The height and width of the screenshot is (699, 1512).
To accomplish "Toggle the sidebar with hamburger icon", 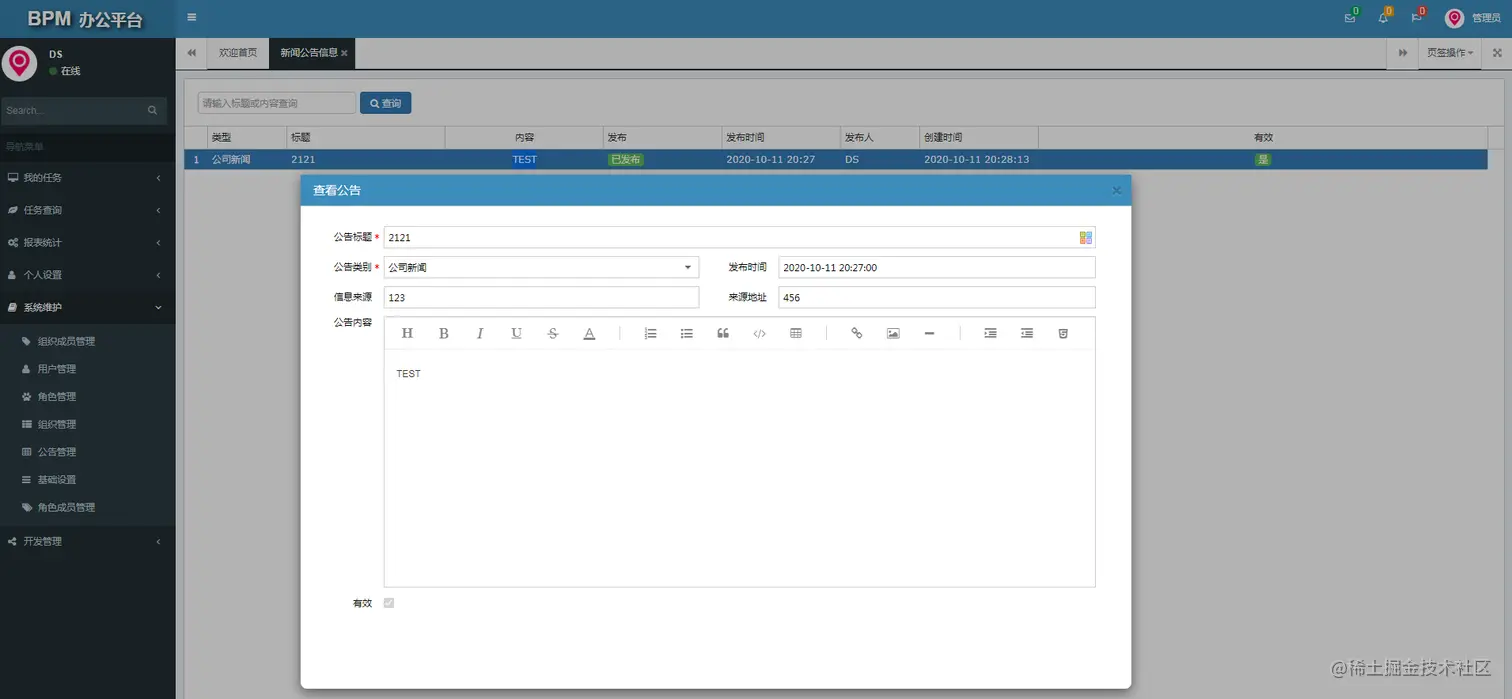I will tap(192, 17).
